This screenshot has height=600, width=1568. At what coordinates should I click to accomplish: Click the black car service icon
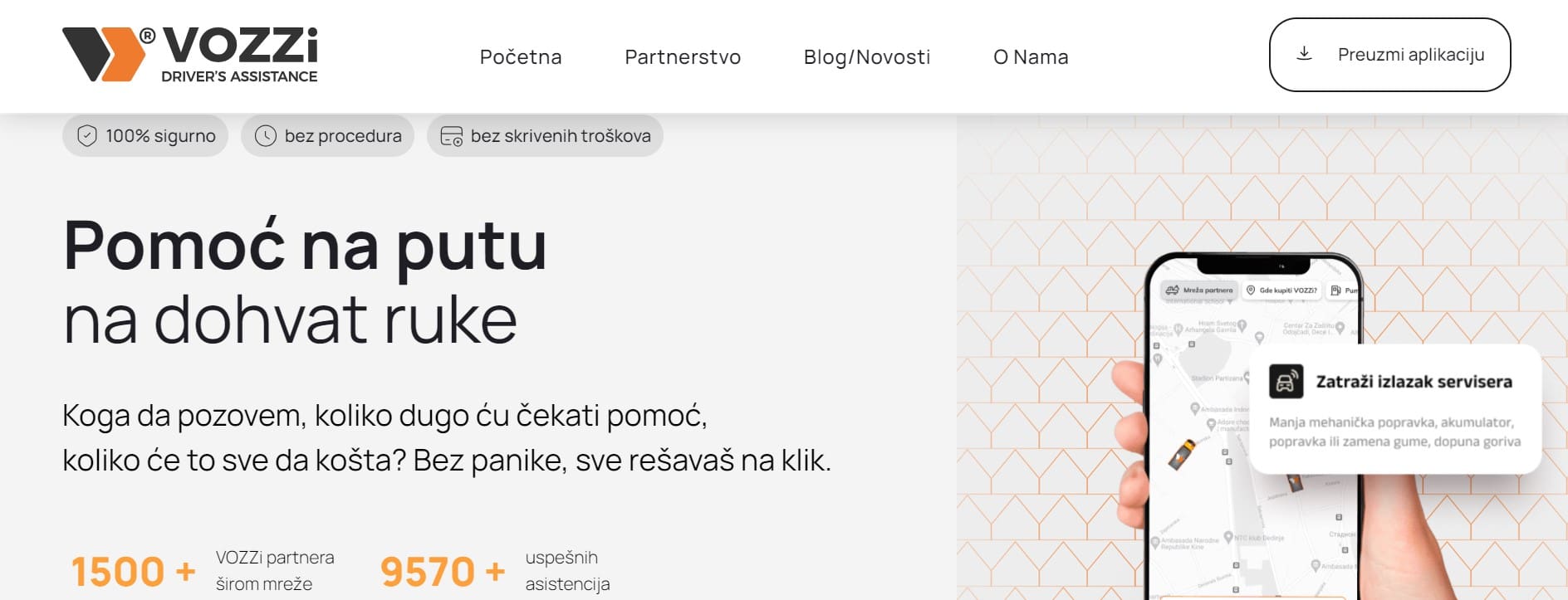[1286, 382]
